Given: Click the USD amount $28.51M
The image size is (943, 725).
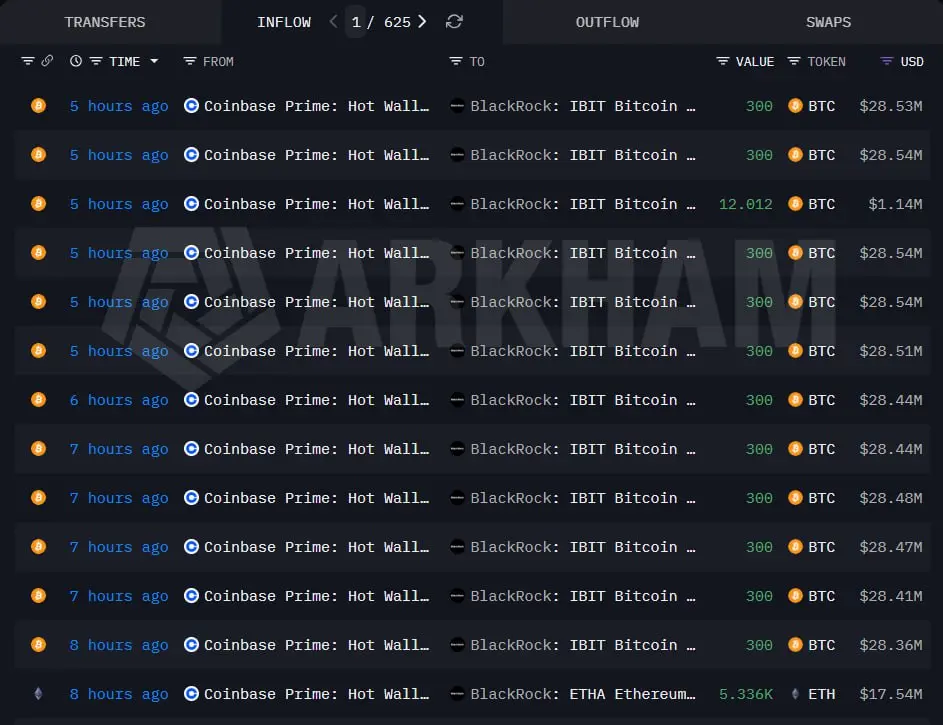Looking at the screenshot, I should tap(891, 351).
